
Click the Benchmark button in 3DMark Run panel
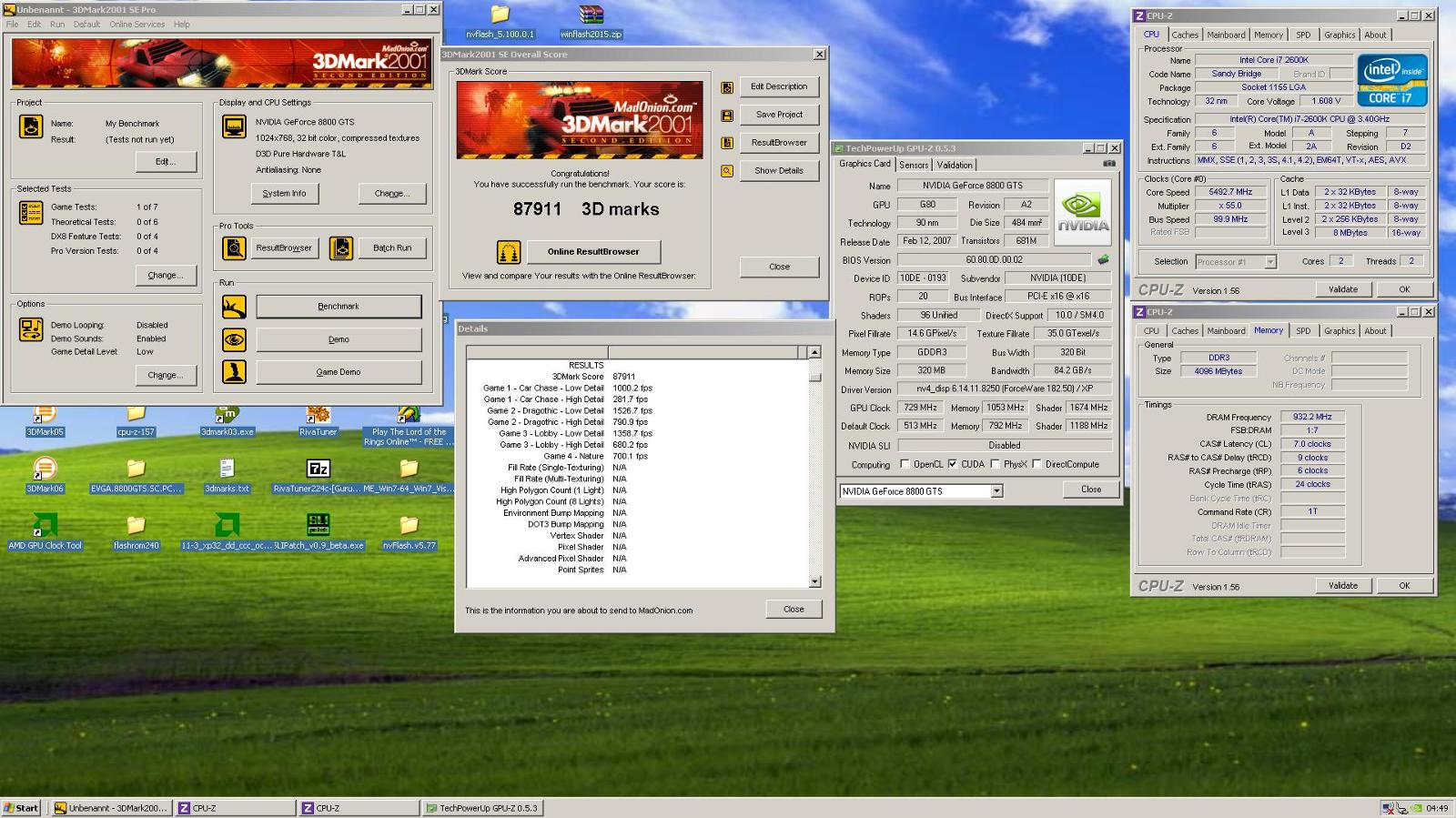339,307
